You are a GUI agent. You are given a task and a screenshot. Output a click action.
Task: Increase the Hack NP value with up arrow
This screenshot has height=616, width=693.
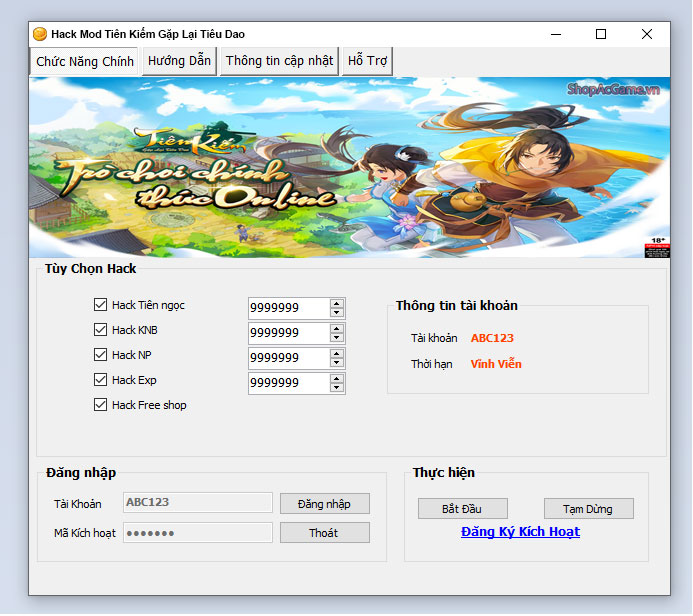coord(337,354)
